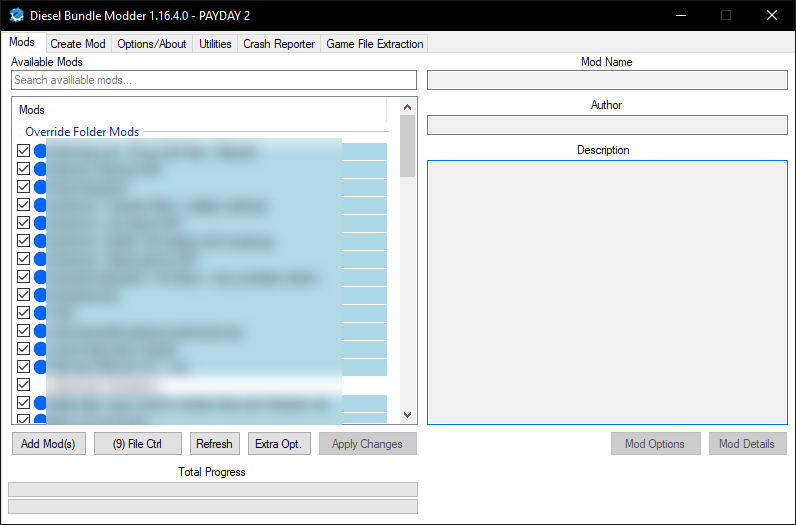Click the upper Total Progress bar
The image size is (796, 525).
[213, 489]
